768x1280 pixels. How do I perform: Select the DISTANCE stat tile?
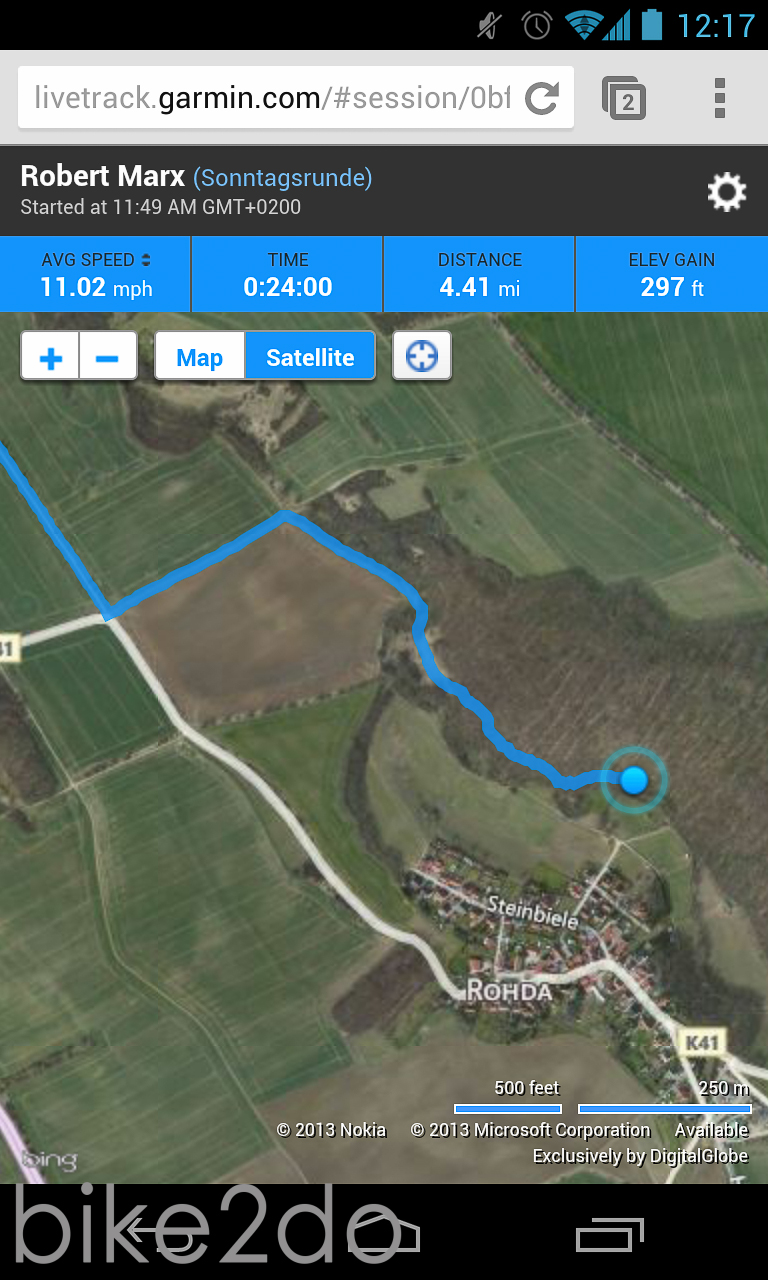479,274
